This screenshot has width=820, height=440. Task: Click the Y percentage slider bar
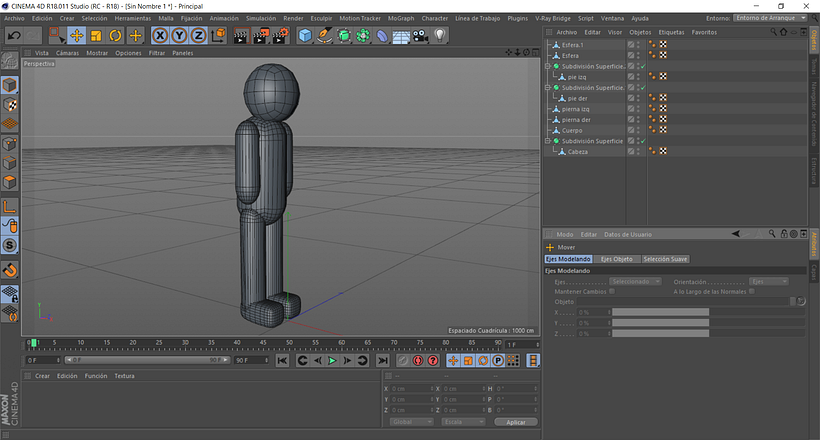click(660, 323)
